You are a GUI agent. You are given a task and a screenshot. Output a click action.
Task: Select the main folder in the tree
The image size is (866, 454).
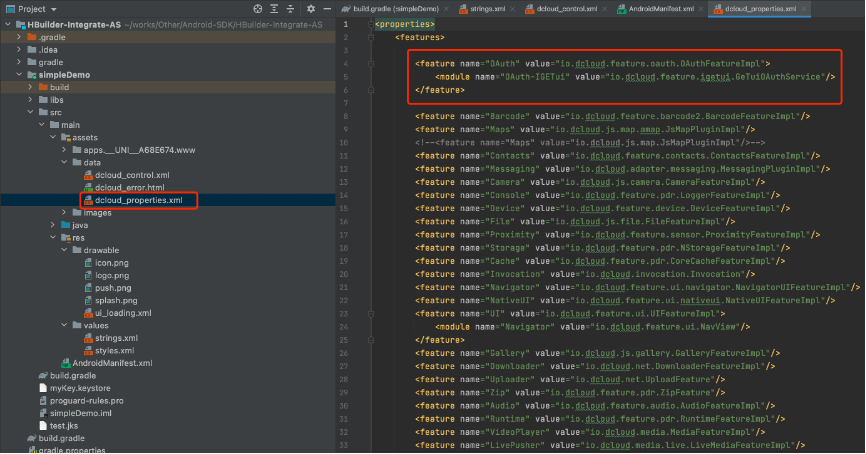click(x=70, y=125)
